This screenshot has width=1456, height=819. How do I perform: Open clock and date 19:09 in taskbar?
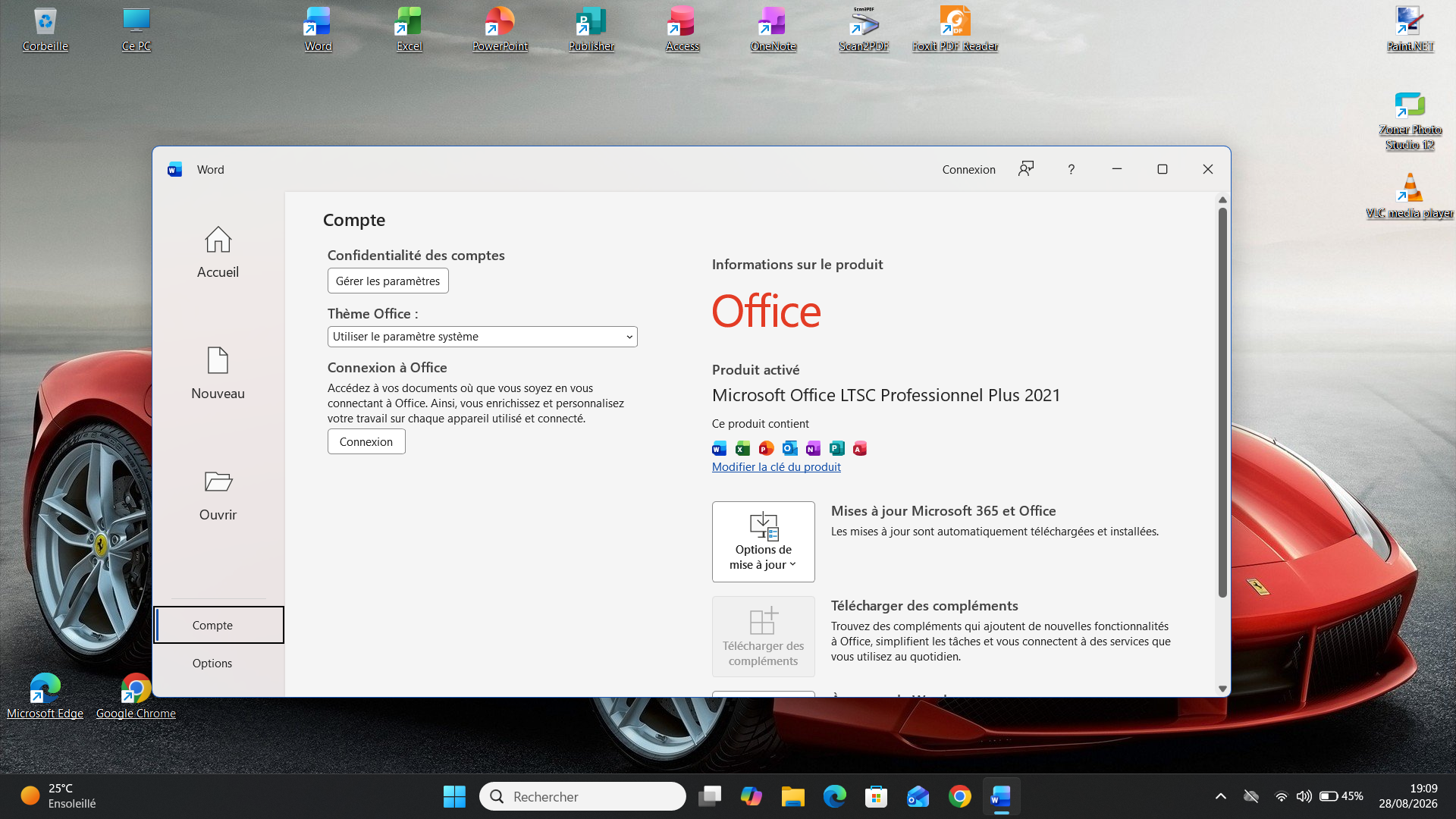pos(1408,796)
